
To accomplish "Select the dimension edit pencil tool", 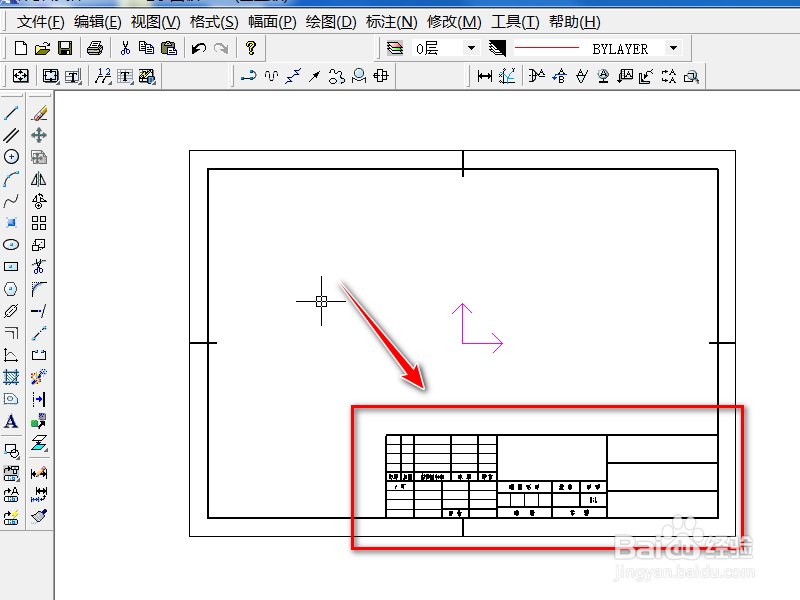I will click(39, 472).
